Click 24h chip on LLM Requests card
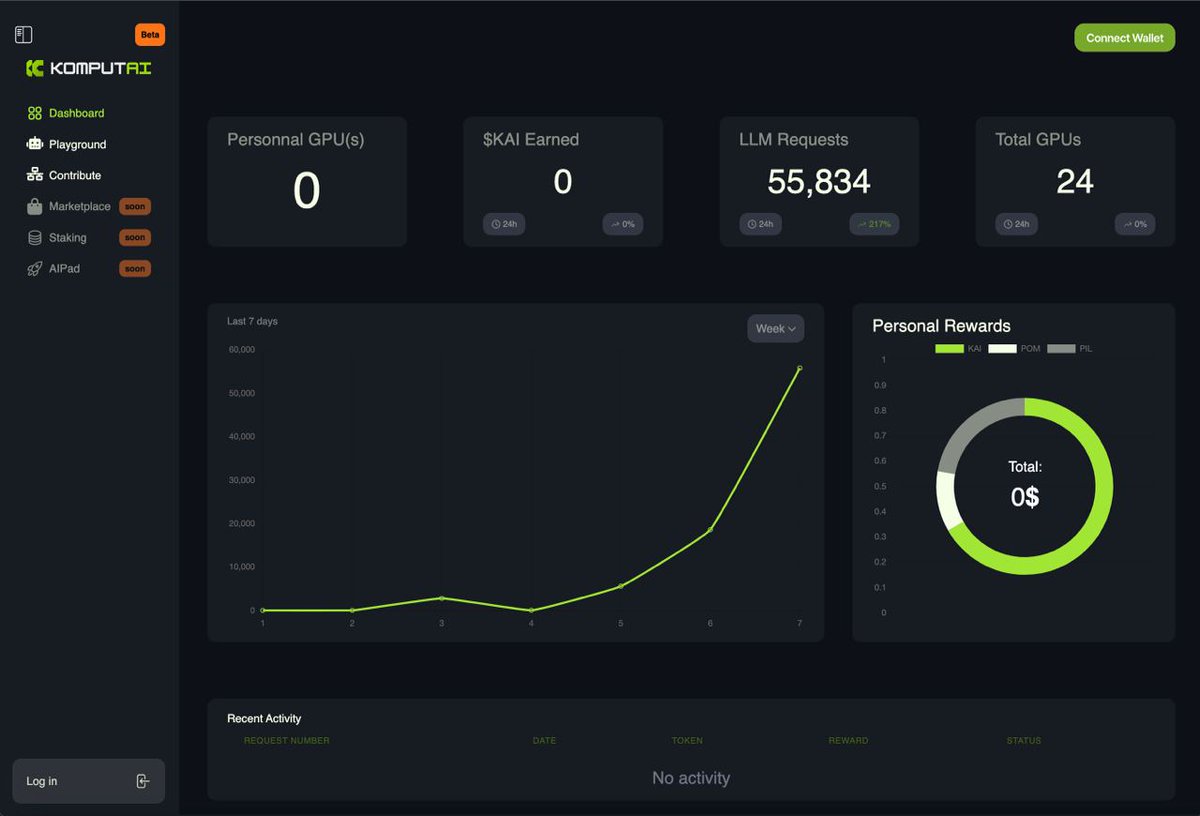1200x816 pixels. pos(761,224)
